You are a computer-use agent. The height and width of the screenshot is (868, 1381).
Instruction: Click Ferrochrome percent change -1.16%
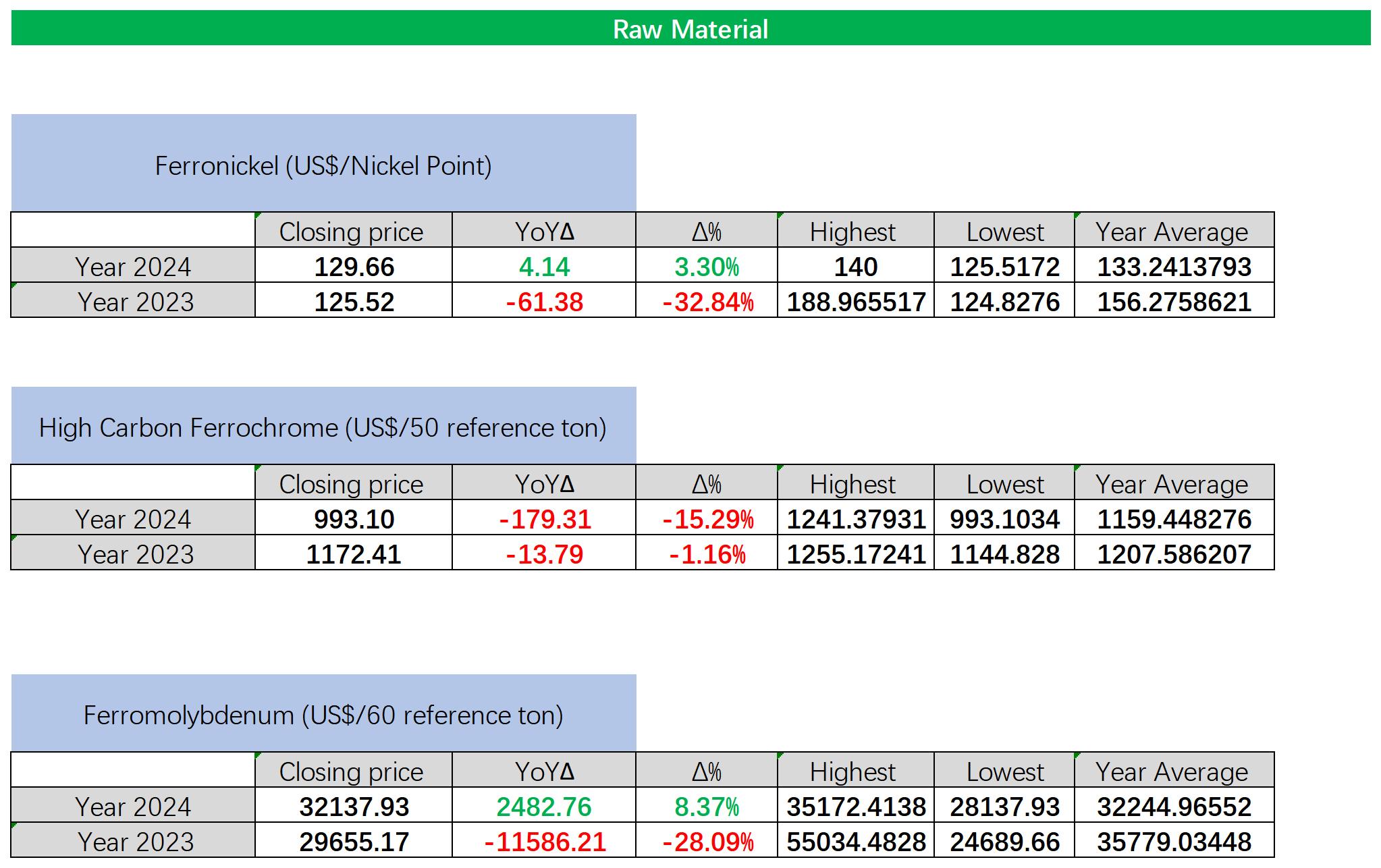pyautogui.click(x=707, y=554)
